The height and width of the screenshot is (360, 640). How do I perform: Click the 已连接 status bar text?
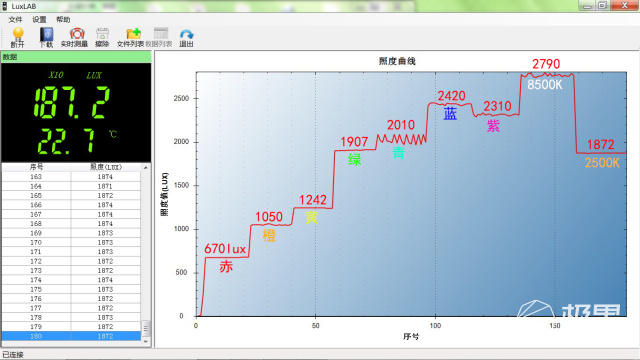tap(13, 355)
